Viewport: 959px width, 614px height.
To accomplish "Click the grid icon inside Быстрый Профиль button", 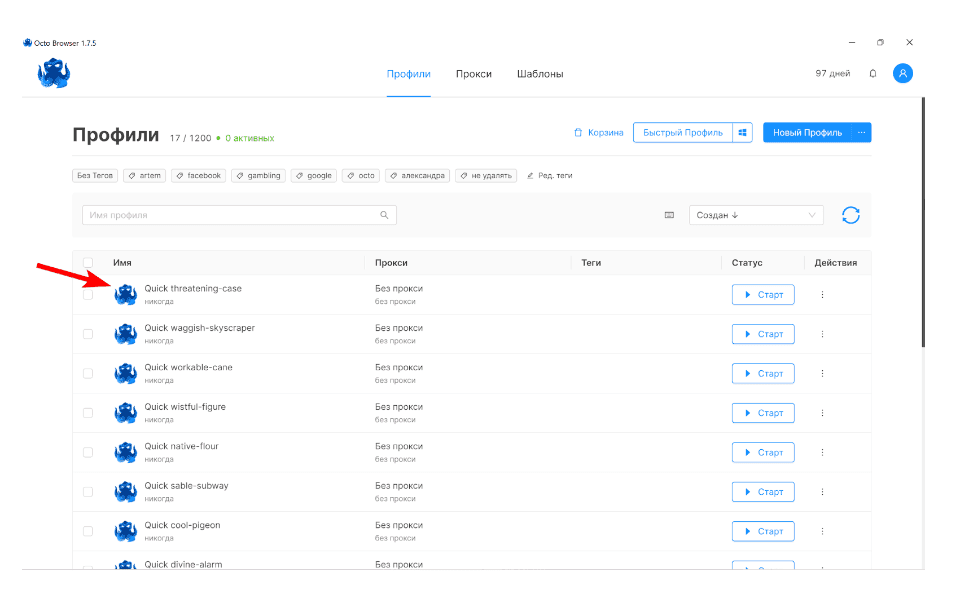I will (x=742, y=131).
